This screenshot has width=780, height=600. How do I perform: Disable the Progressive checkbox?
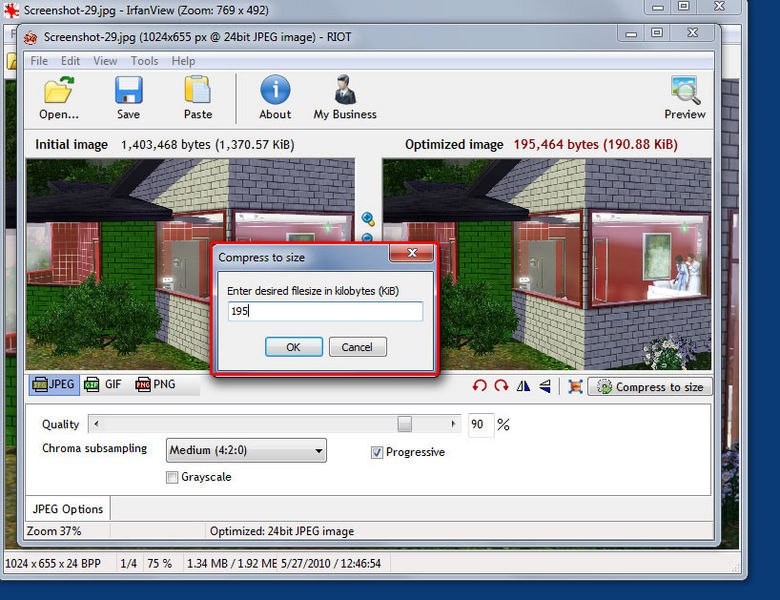(377, 452)
